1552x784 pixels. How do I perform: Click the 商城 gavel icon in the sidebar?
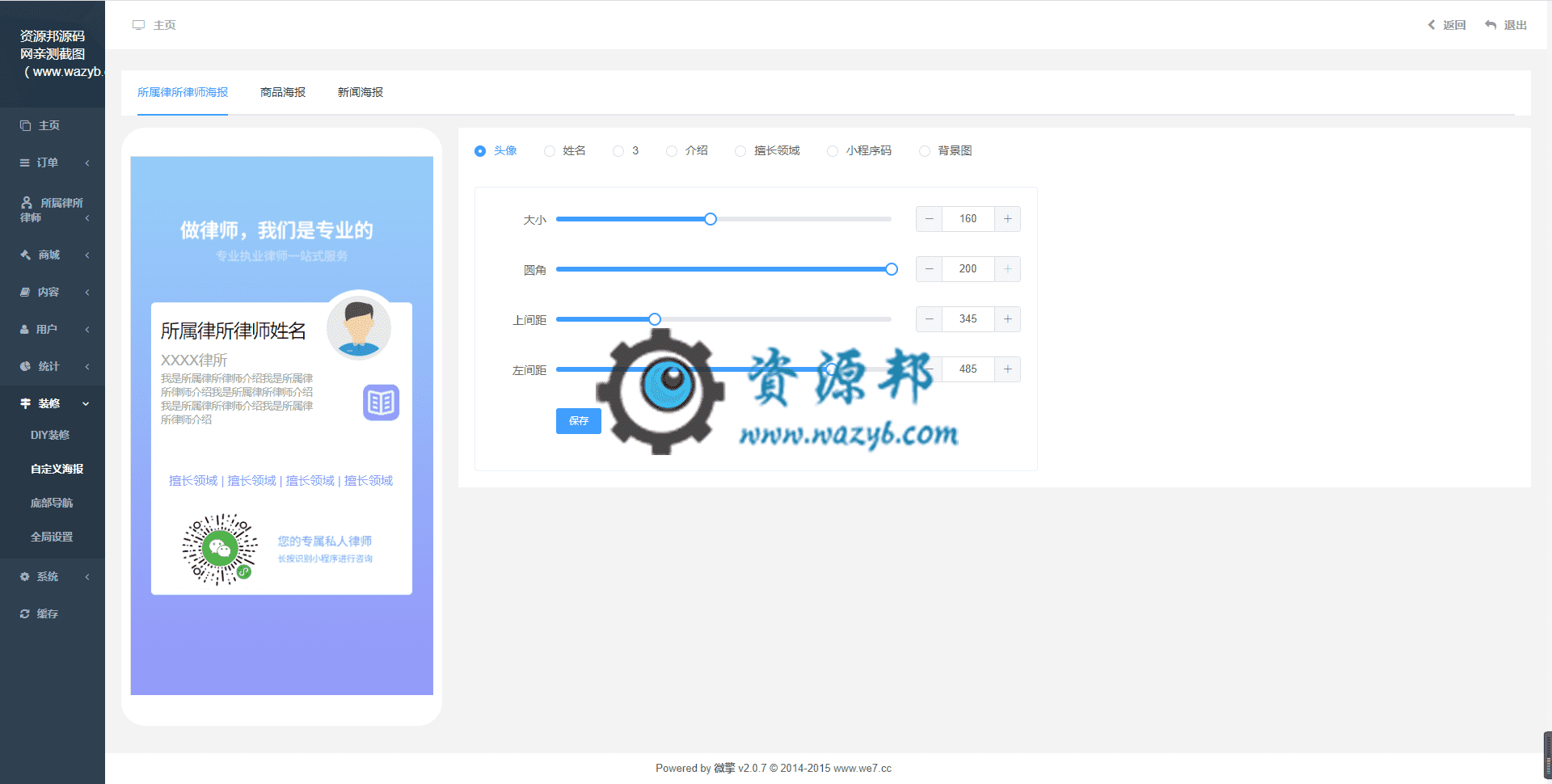pyautogui.click(x=25, y=255)
